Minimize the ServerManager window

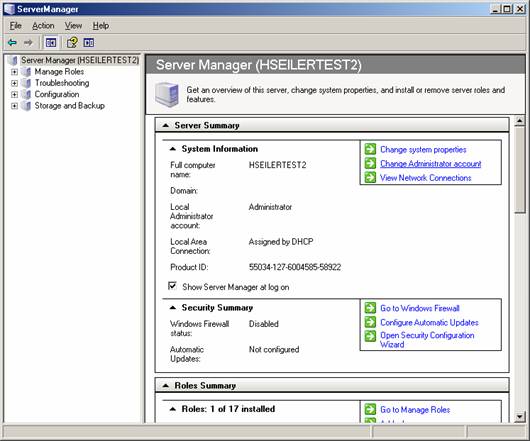[x=495, y=9]
